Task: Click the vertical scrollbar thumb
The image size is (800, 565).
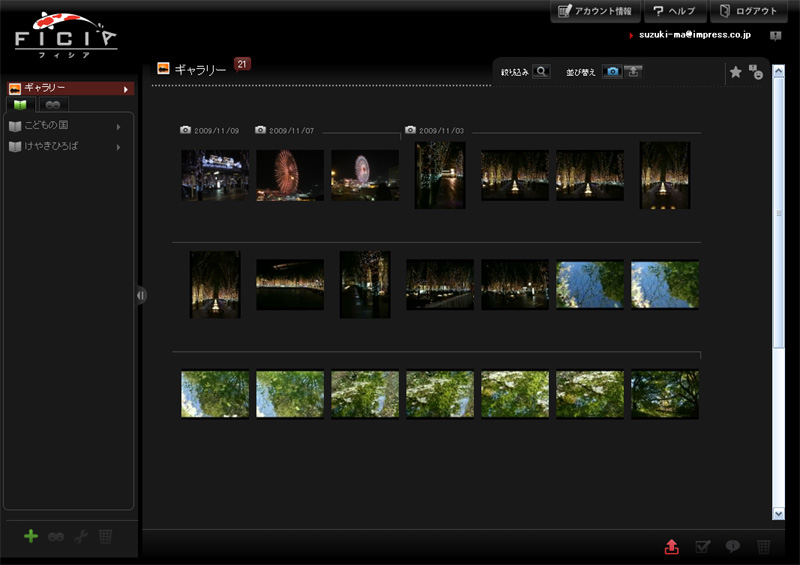Action: (x=778, y=212)
